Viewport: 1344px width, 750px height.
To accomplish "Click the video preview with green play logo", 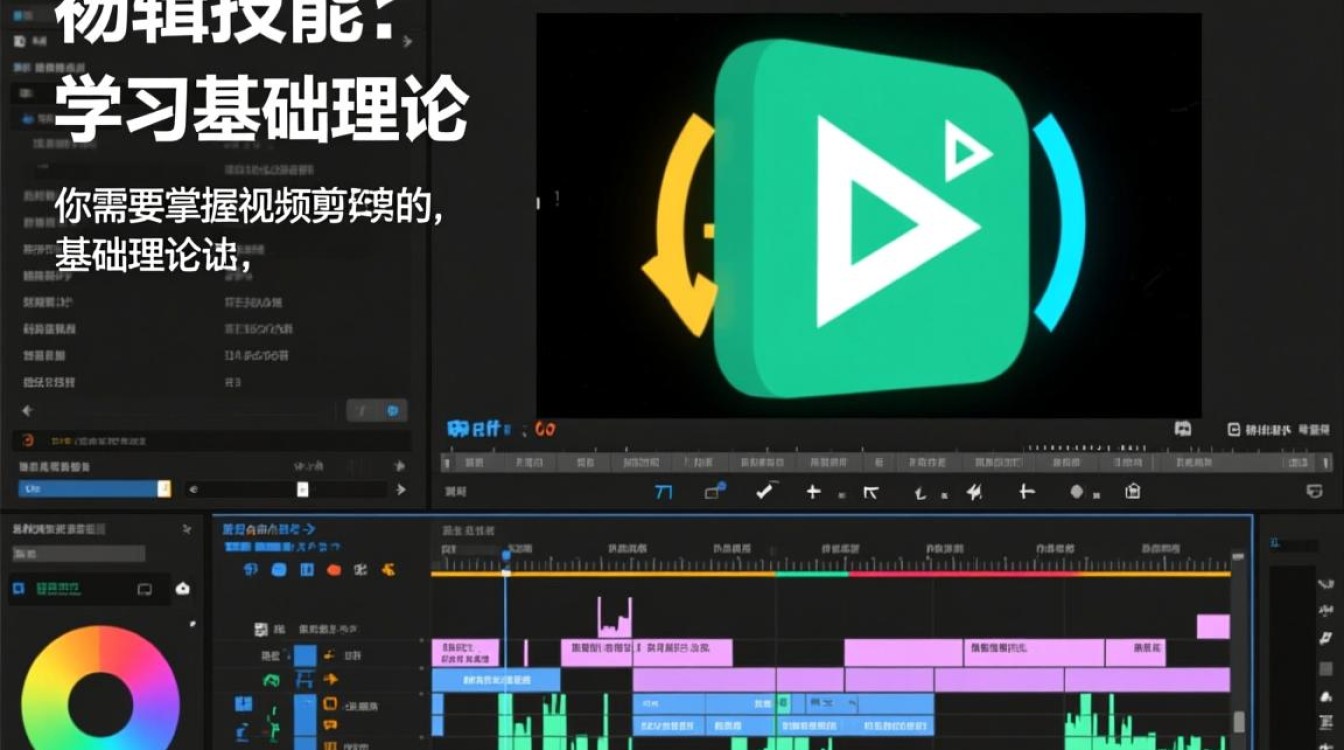I will pos(869,215).
